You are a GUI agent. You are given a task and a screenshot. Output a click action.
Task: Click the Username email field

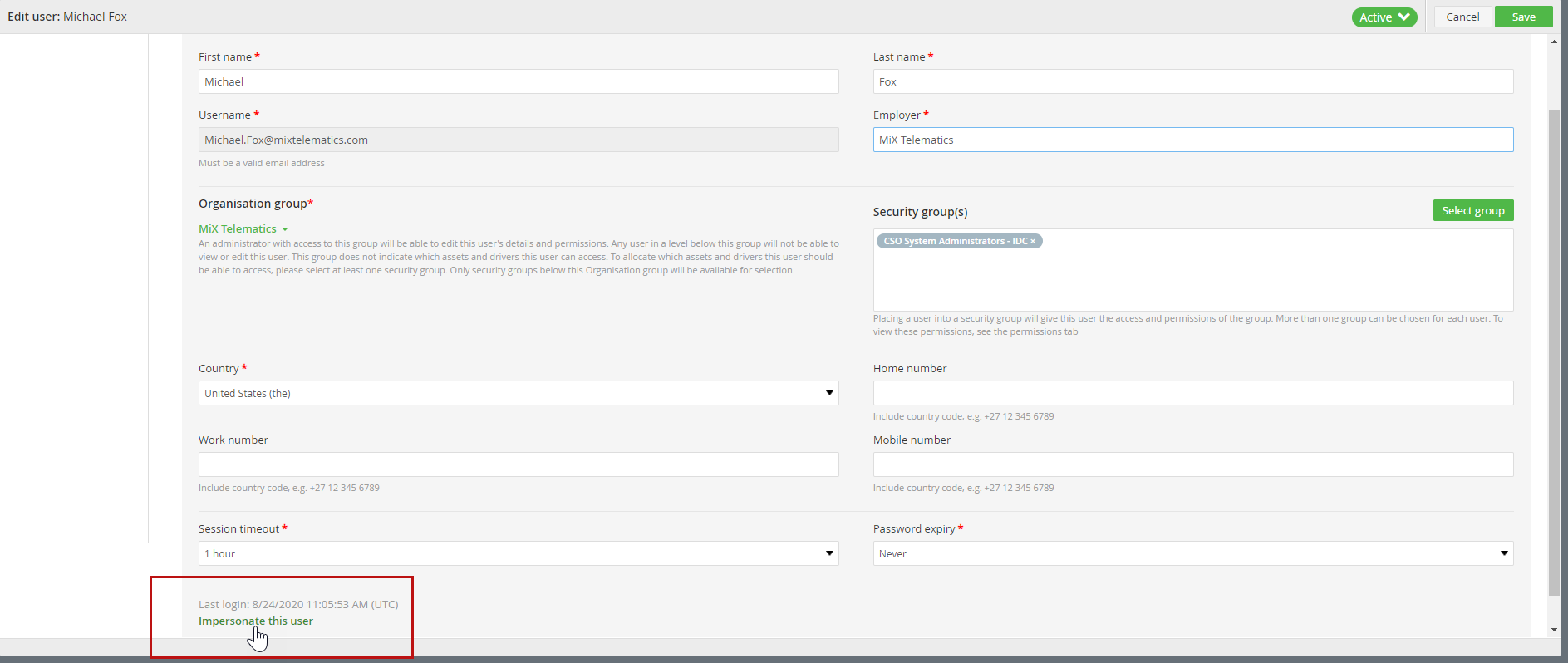519,140
